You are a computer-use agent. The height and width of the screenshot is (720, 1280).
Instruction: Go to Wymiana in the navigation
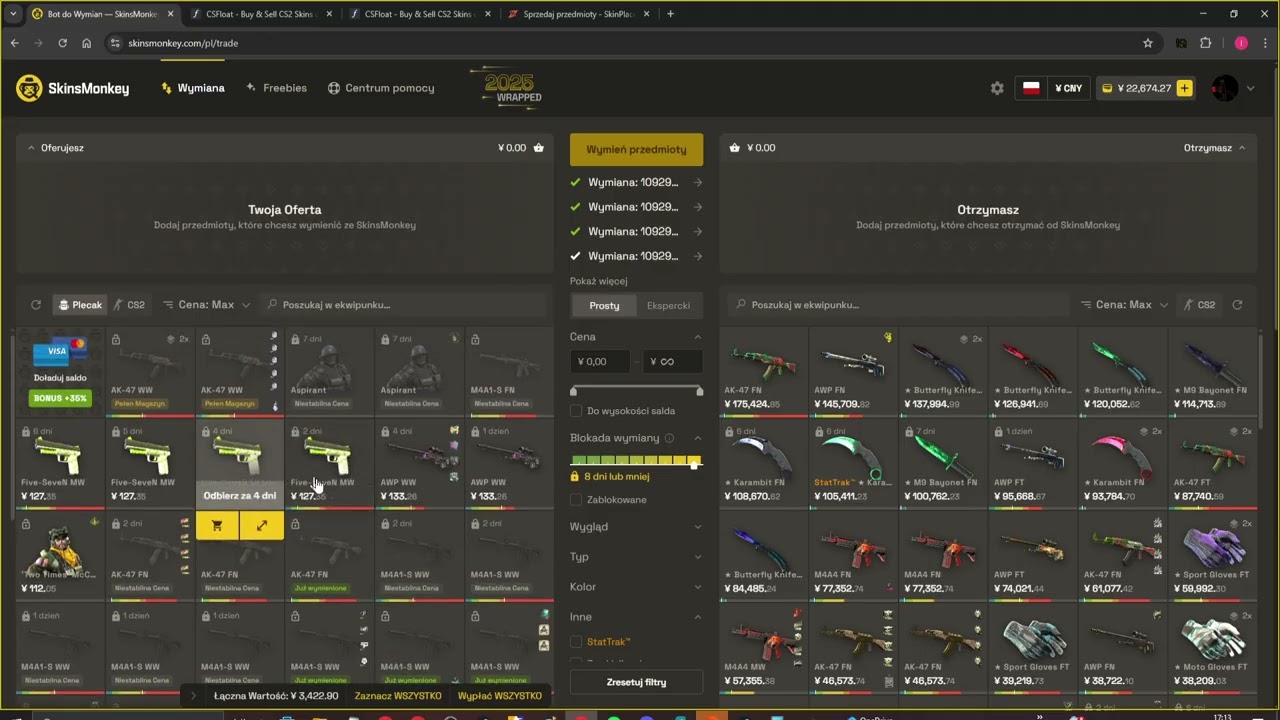(193, 88)
